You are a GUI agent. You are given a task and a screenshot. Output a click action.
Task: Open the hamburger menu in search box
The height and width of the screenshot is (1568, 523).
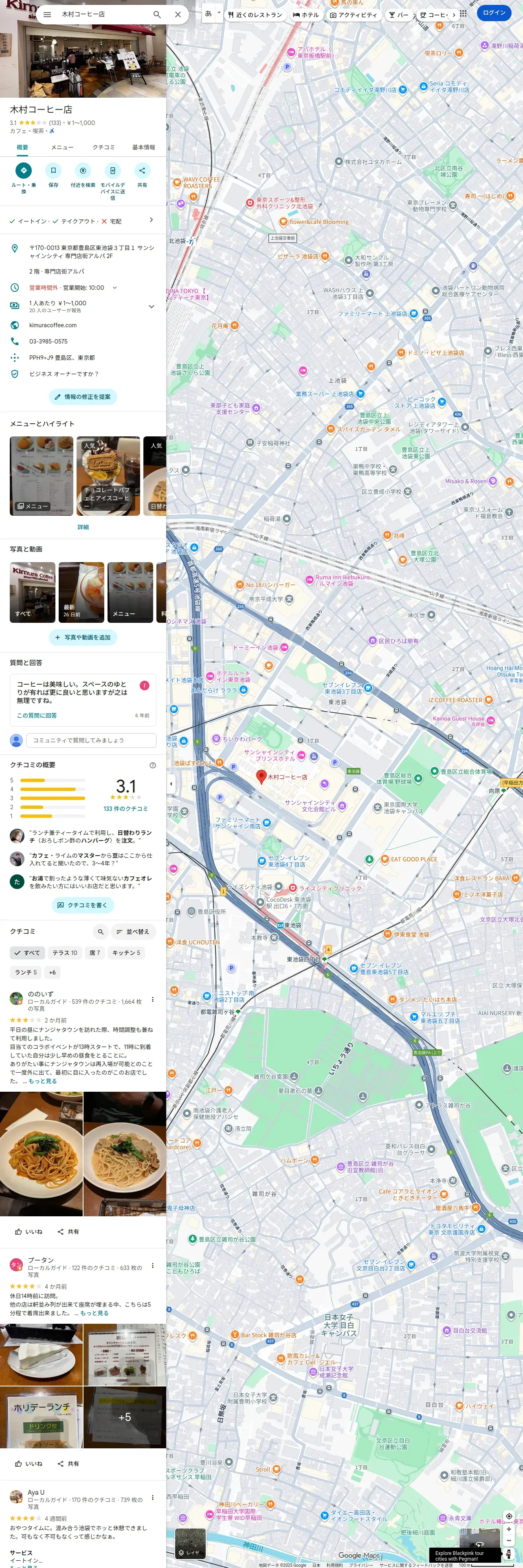click(48, 14)
